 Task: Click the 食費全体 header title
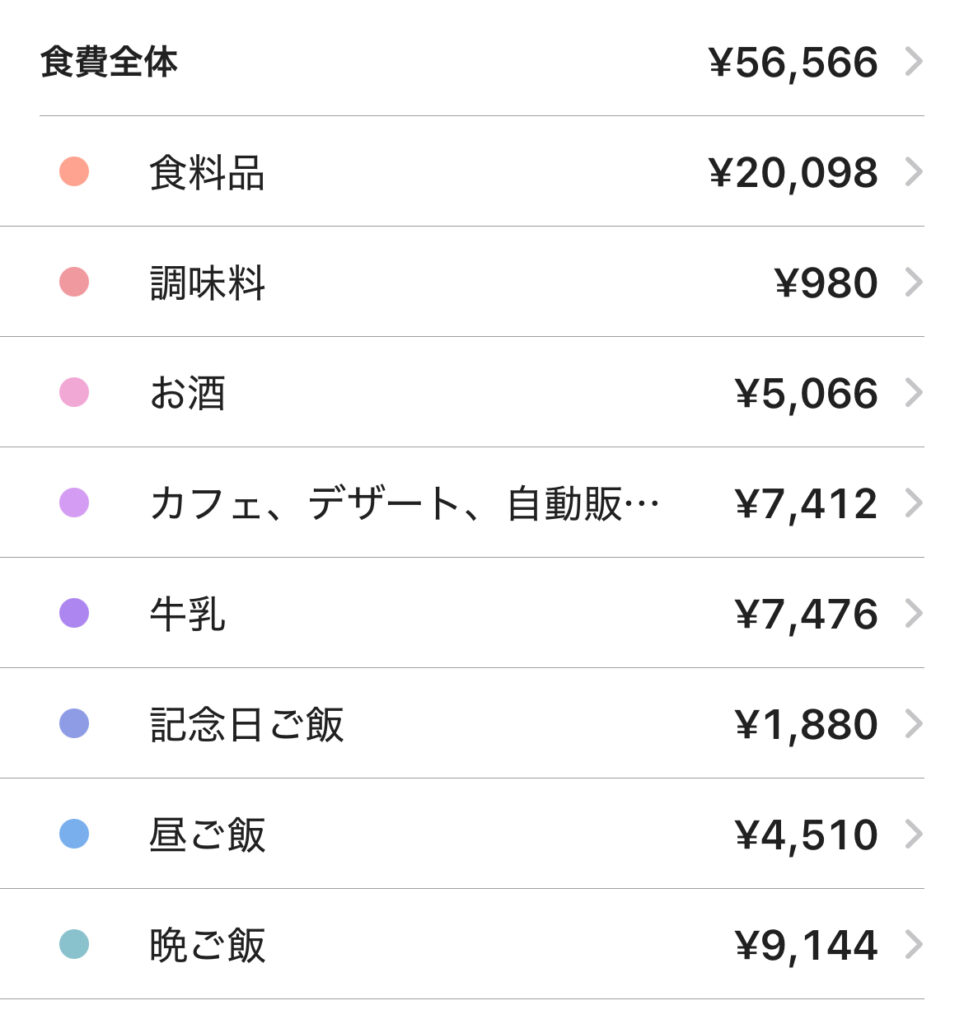pos(108,62)
